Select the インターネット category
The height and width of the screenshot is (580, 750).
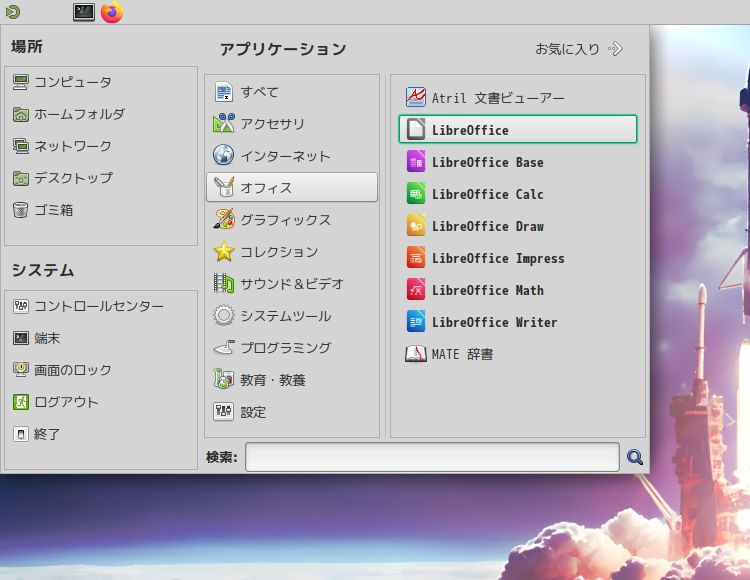pos(292,155)
